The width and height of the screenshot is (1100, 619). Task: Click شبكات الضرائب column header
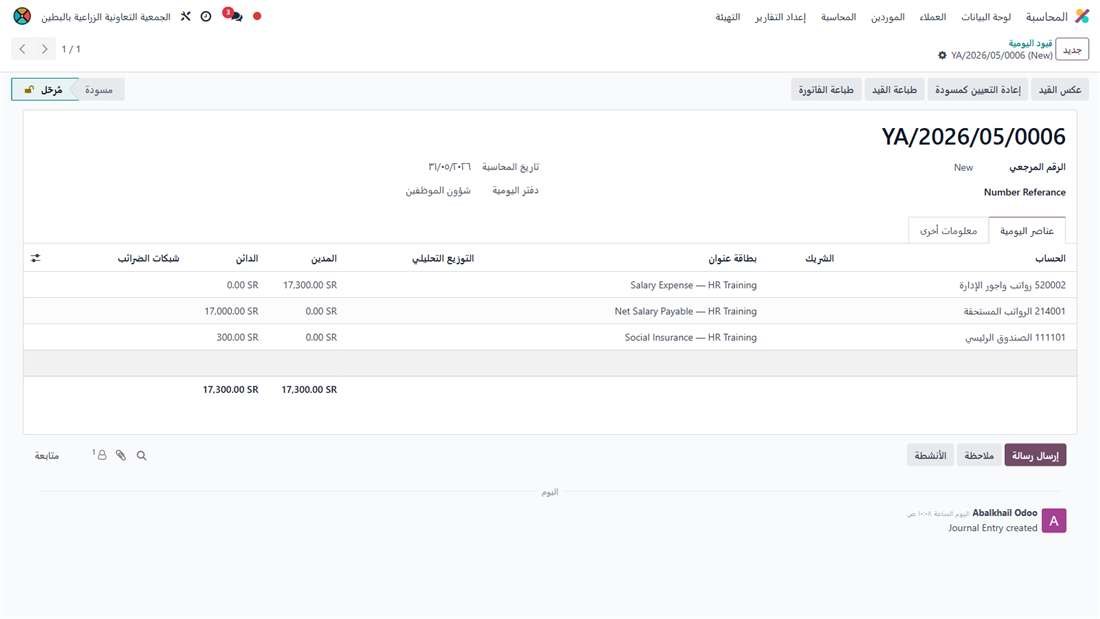coord(148,259)
